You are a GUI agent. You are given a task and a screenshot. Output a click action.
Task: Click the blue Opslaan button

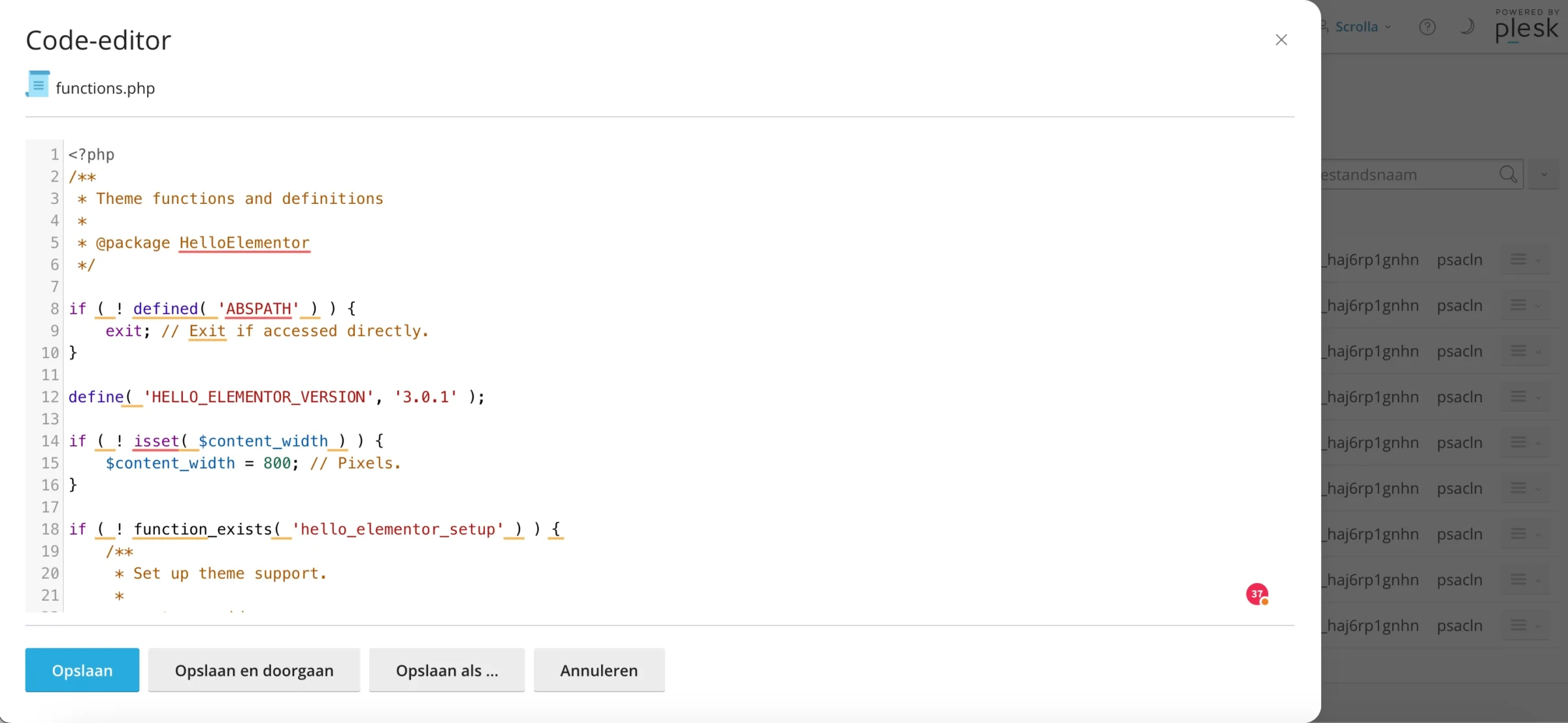coord(82,670)
